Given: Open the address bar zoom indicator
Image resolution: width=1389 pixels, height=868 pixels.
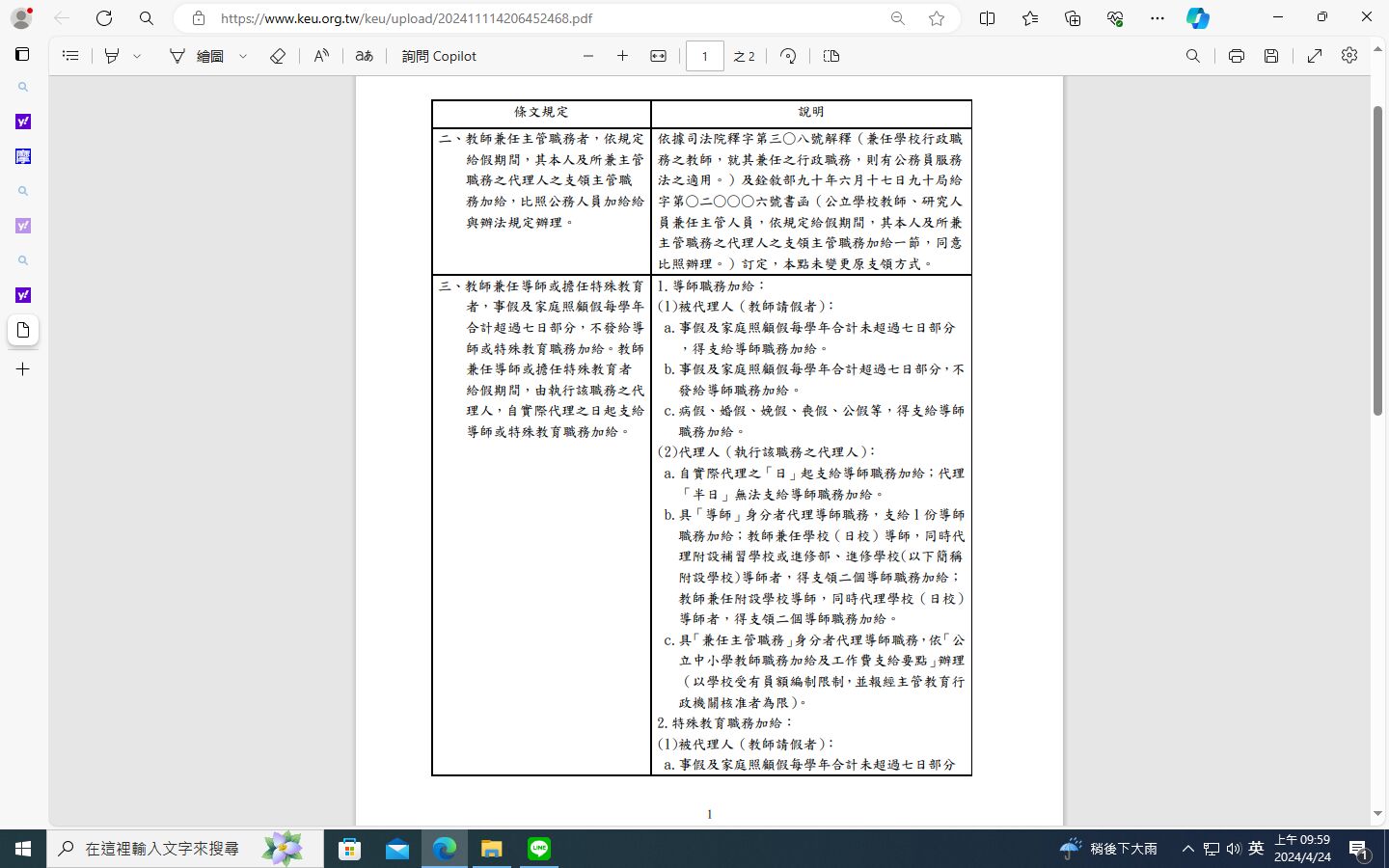Looking at the screenshot, I should 898,18.
